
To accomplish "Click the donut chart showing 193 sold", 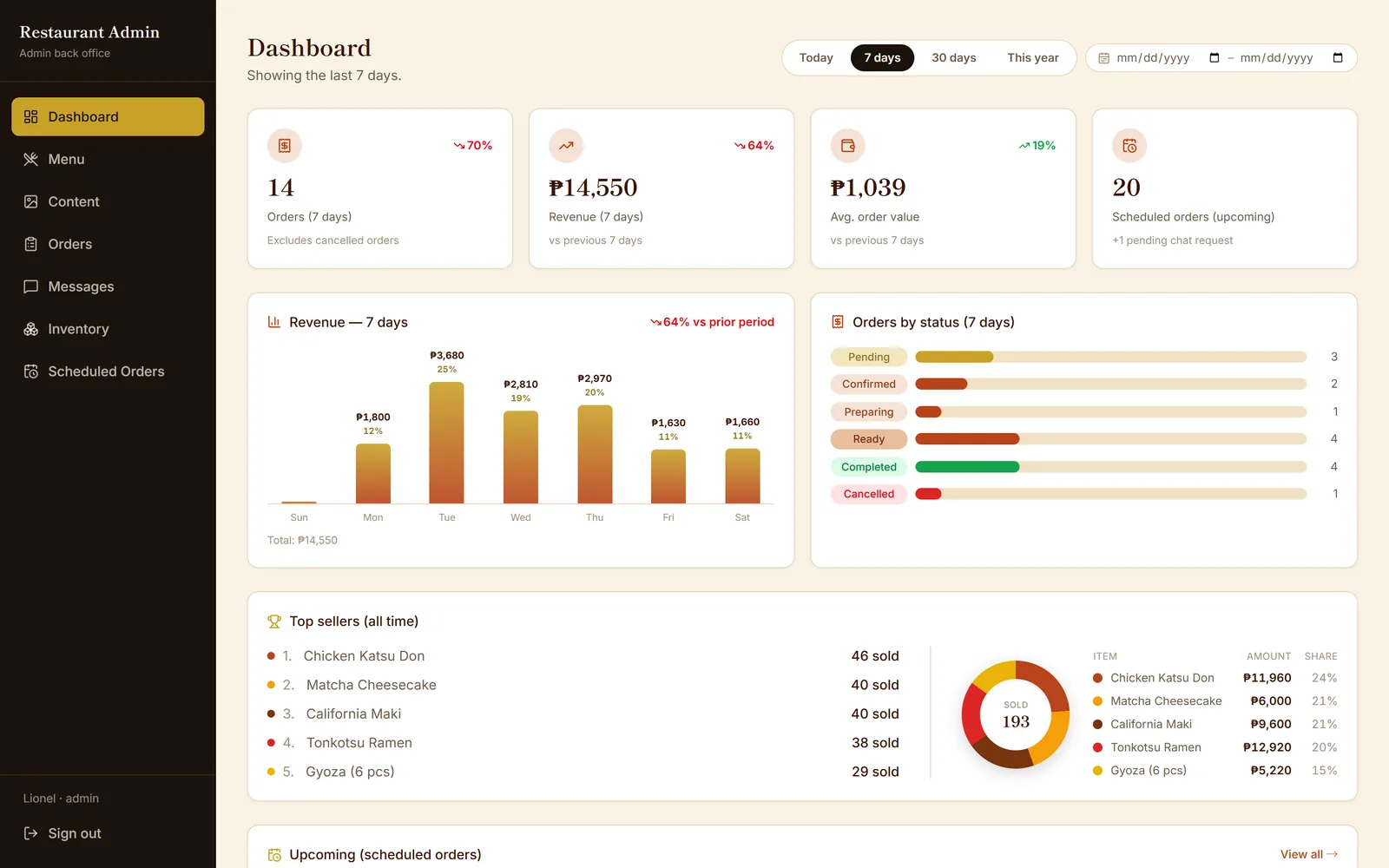I will pyautogui.click(x=1016, y=714).
